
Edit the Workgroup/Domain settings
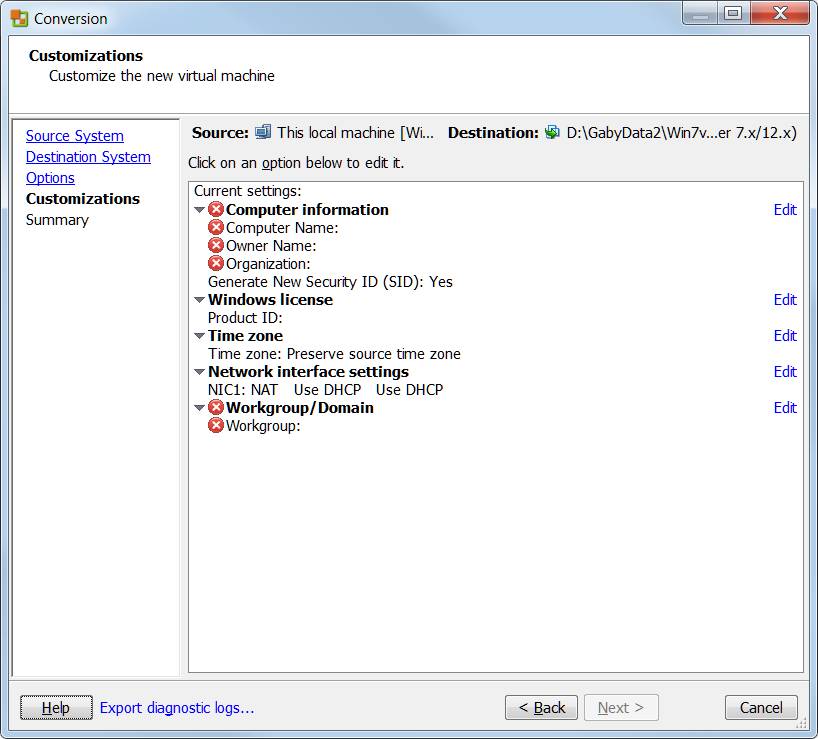coord(785,407)
